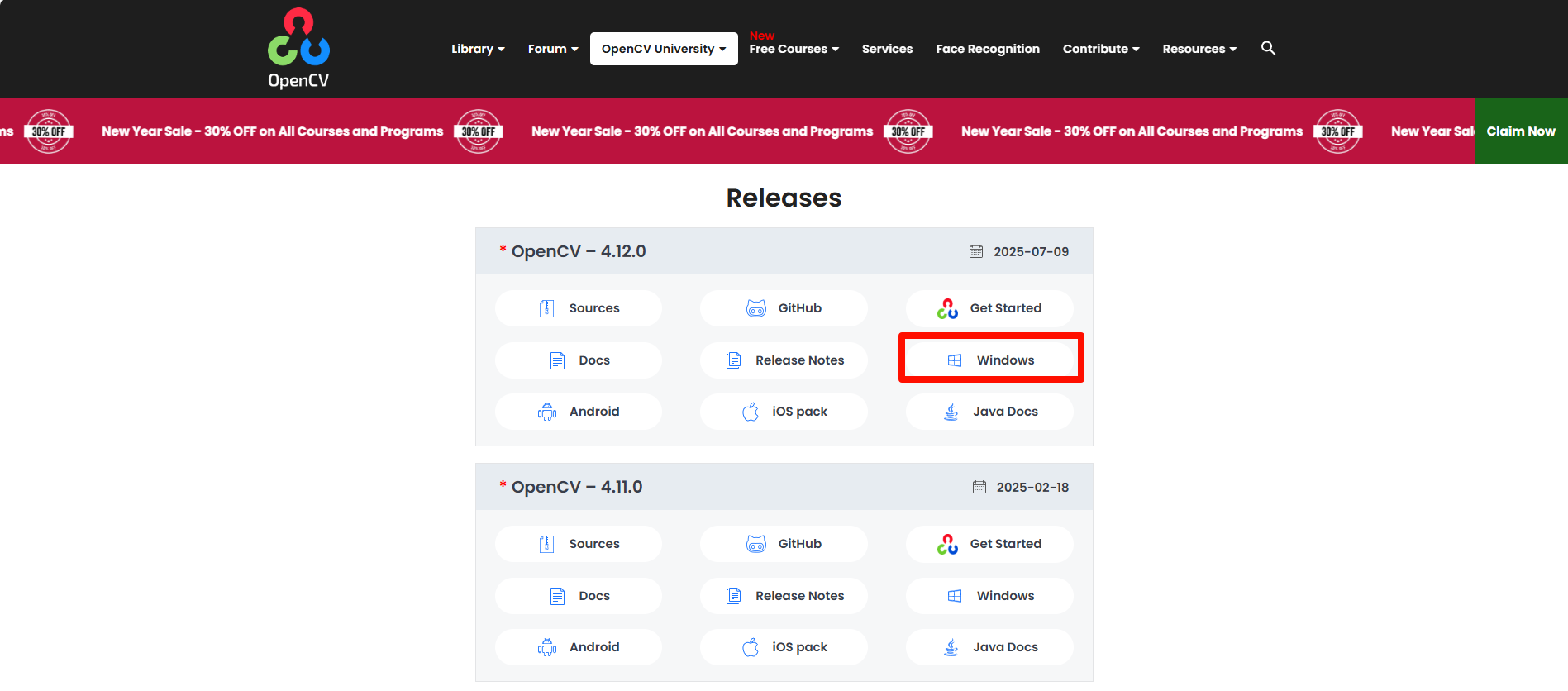1568x691 pixels.
Task: Click the 'OpenCV – 4.12.0' release heading
Action: point(579,251)
